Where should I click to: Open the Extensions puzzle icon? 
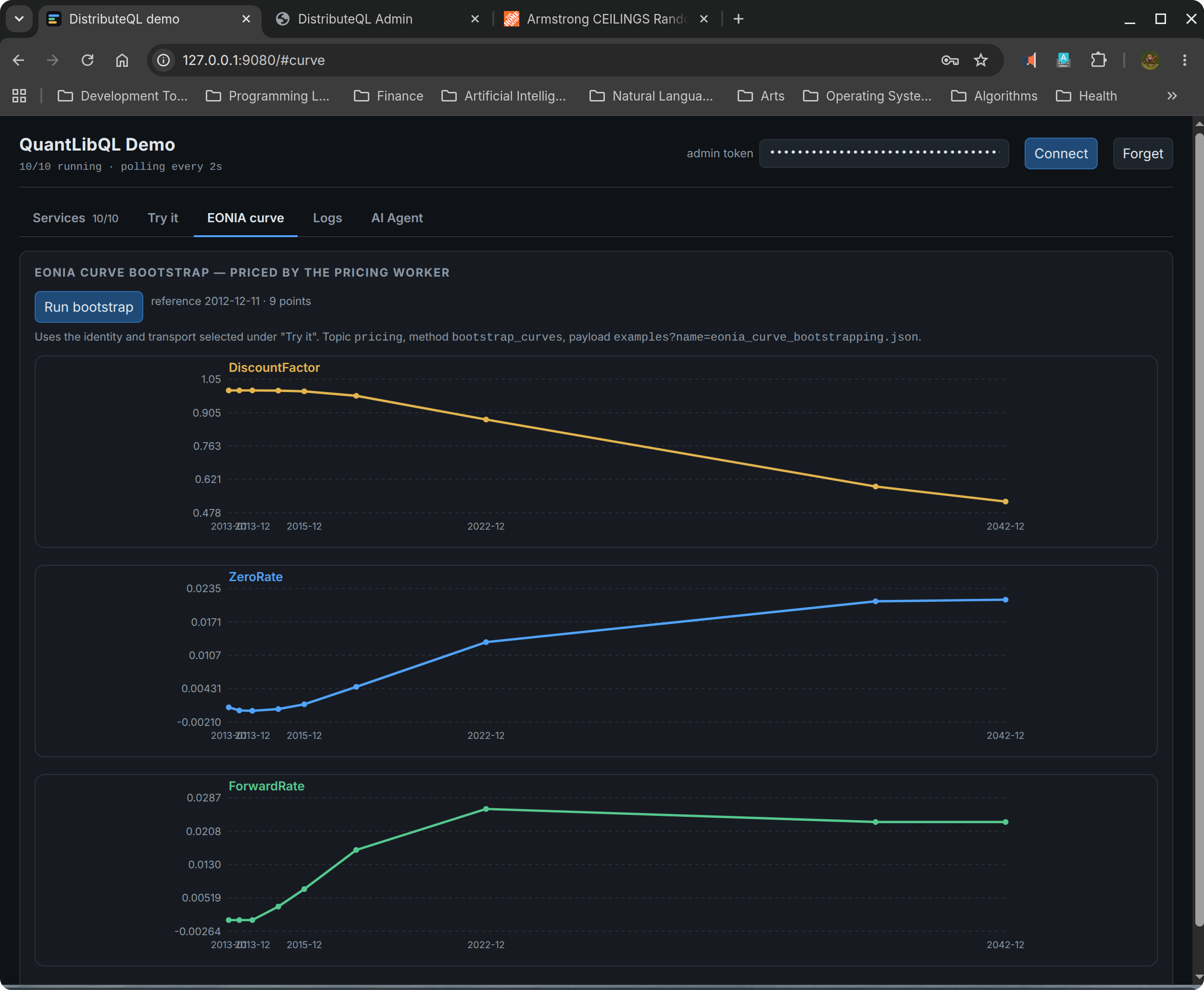[x=1098, y=60]
